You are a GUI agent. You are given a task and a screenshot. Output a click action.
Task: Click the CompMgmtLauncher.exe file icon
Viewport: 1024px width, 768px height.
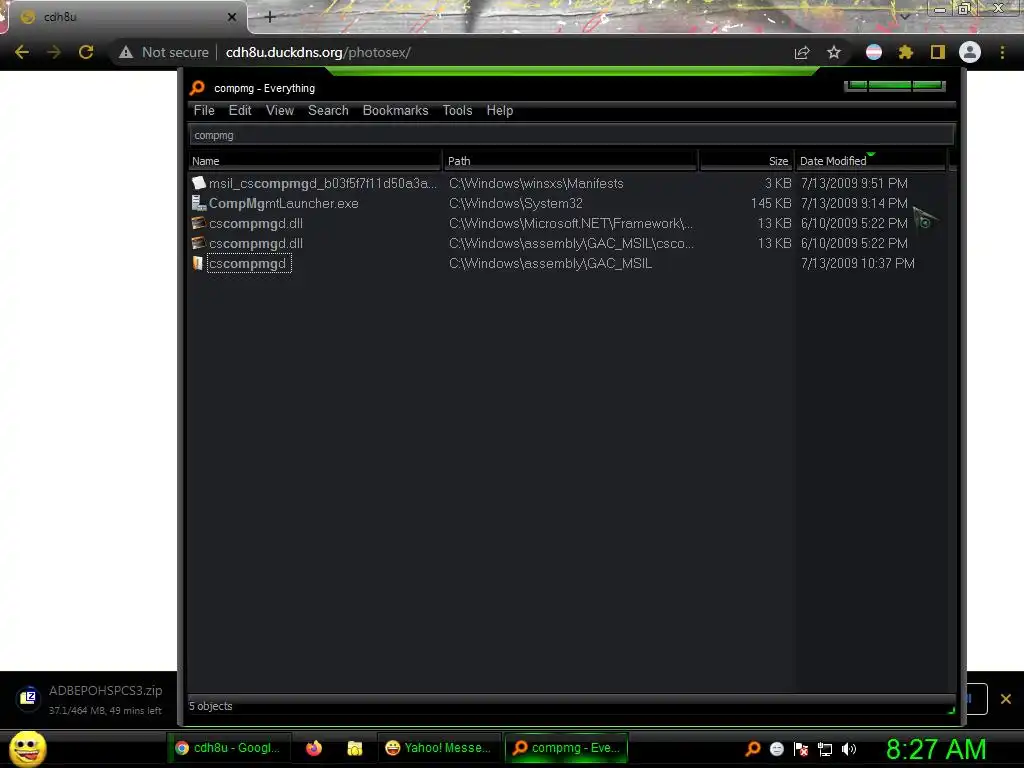(199, 203)
